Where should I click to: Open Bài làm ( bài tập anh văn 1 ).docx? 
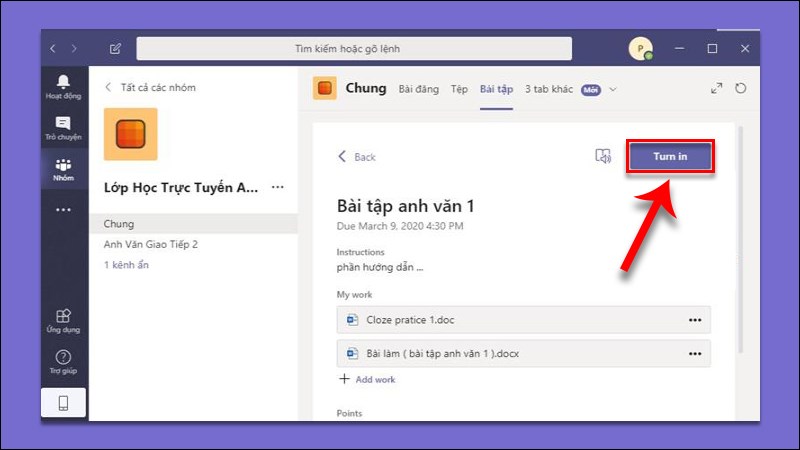(x=523, y=354)
